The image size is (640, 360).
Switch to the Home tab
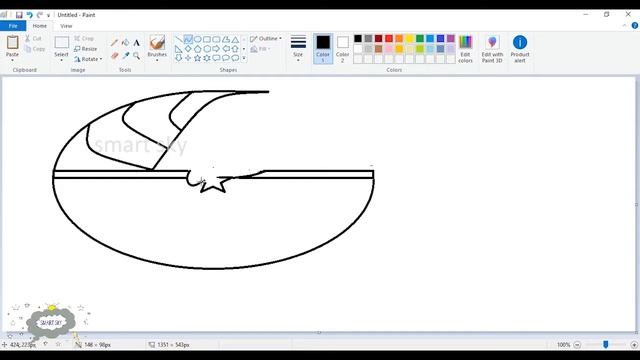[40, 26]
